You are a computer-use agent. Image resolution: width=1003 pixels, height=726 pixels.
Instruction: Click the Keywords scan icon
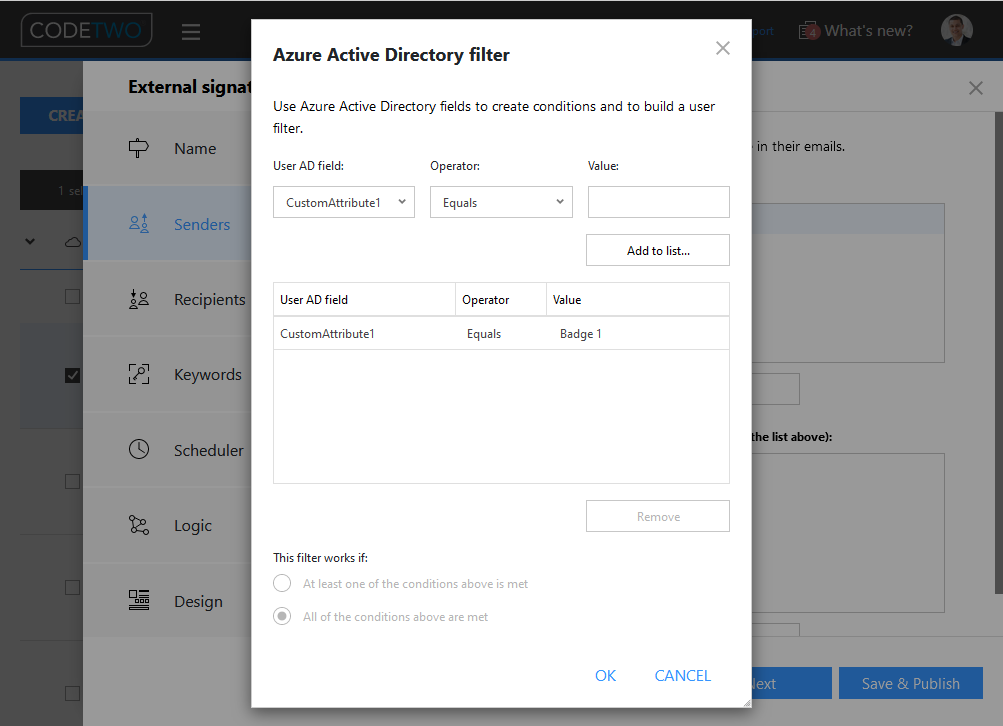click(x=139, y=375)
